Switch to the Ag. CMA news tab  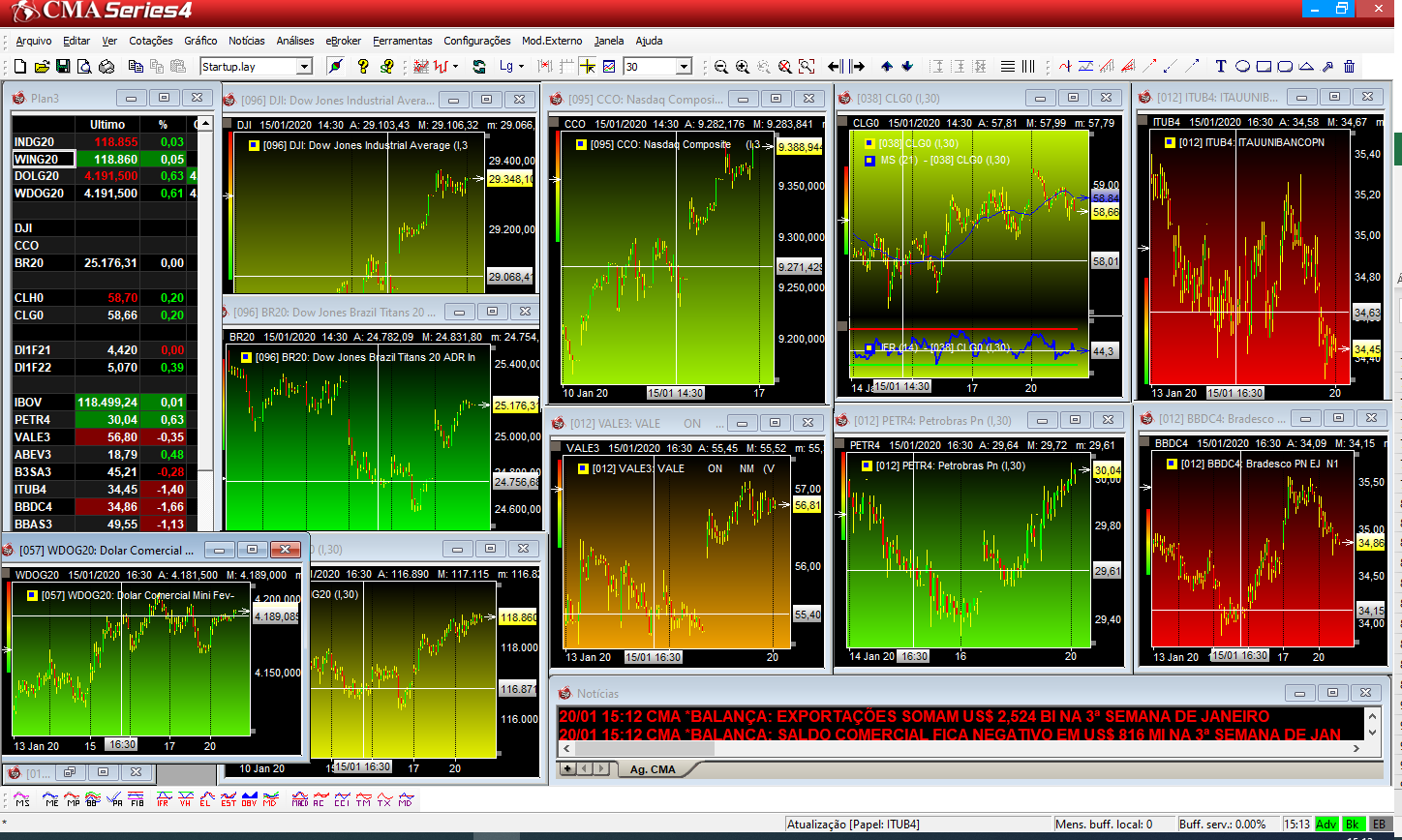tap(654, 769)
